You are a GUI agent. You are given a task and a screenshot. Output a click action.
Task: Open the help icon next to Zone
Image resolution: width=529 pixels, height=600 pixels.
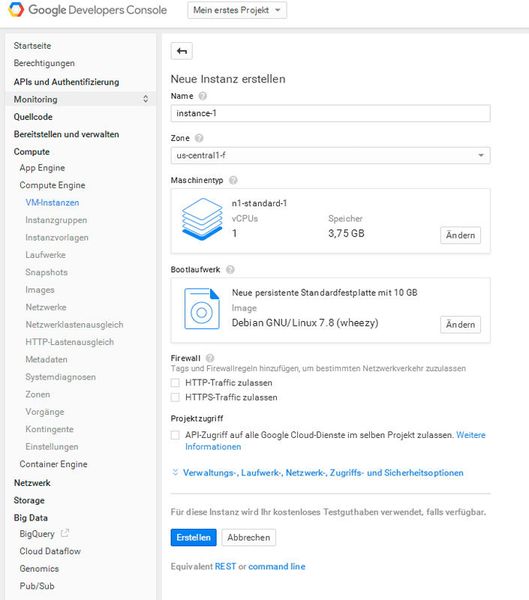click(x=199, y=138)
